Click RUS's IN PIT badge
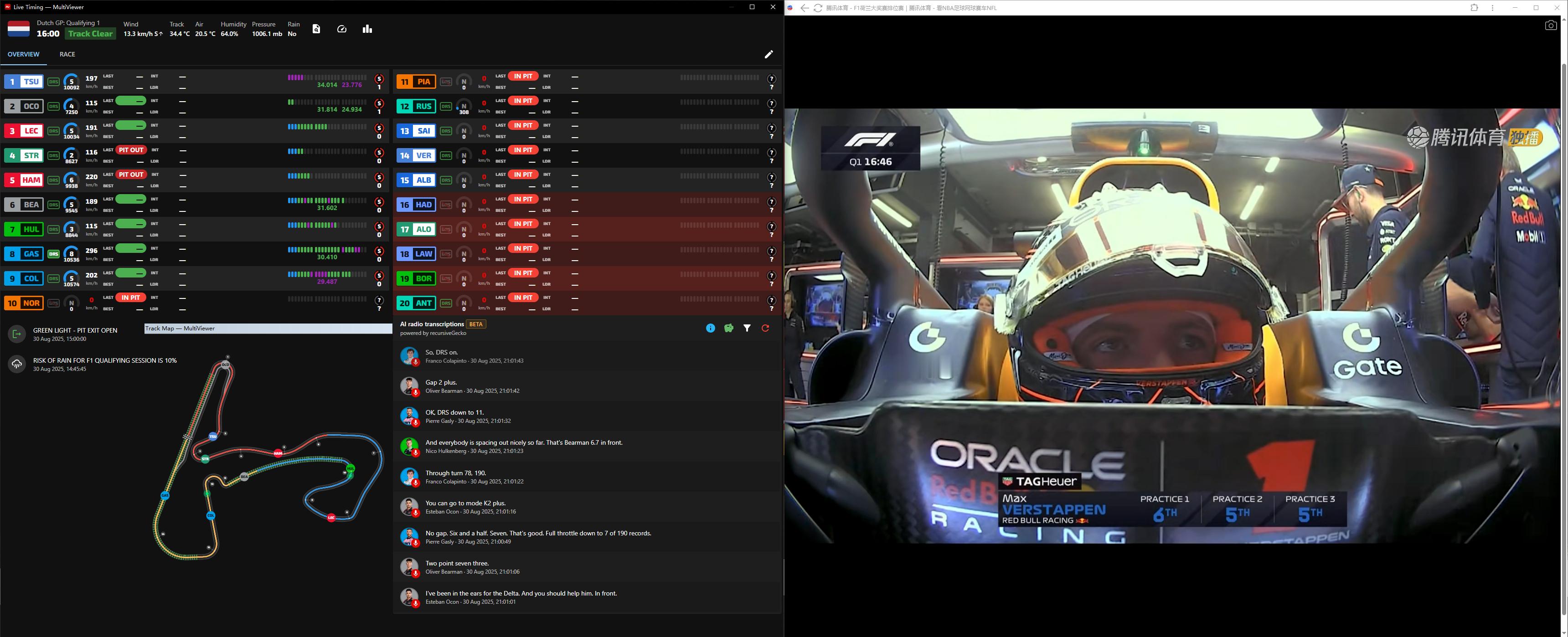Screen dimensions: 1568x637 coord(523,101)
